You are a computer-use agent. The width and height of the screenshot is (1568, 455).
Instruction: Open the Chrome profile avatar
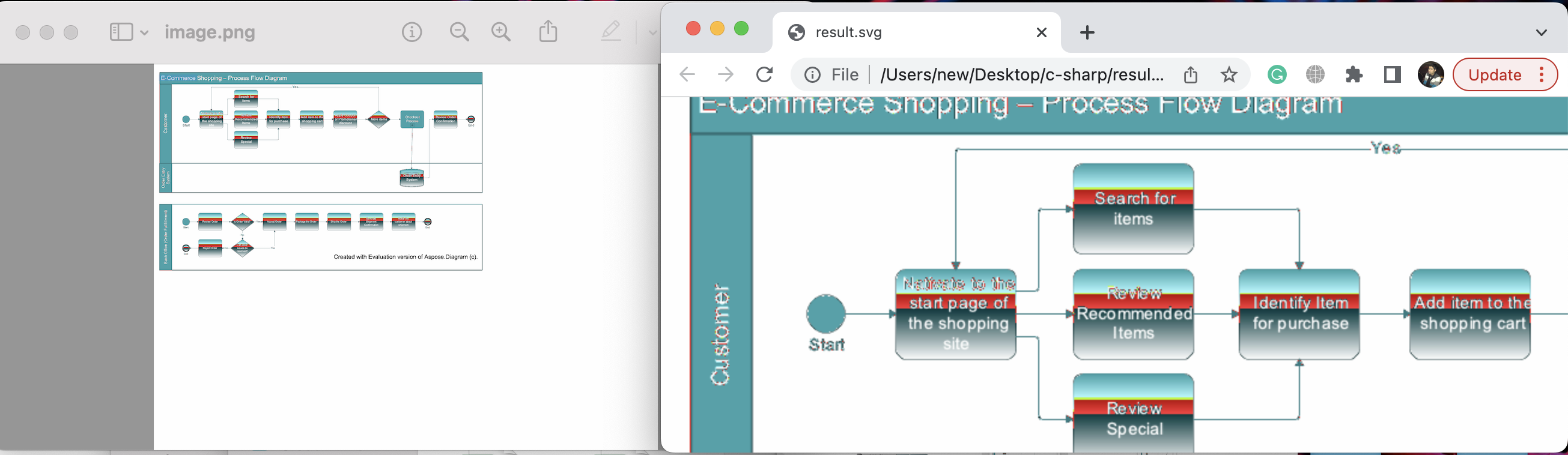pyautogui.click(x=1430, y=75)
